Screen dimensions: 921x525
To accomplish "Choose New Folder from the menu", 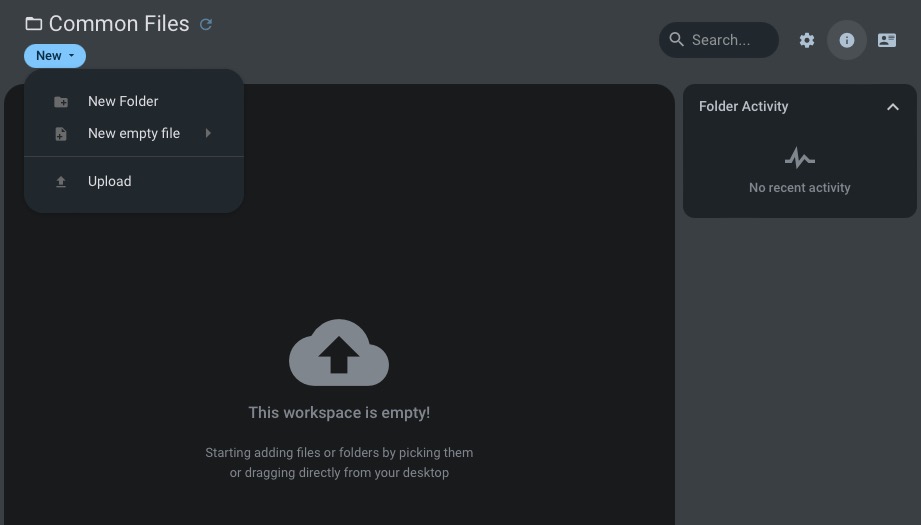I will point(134,101).
